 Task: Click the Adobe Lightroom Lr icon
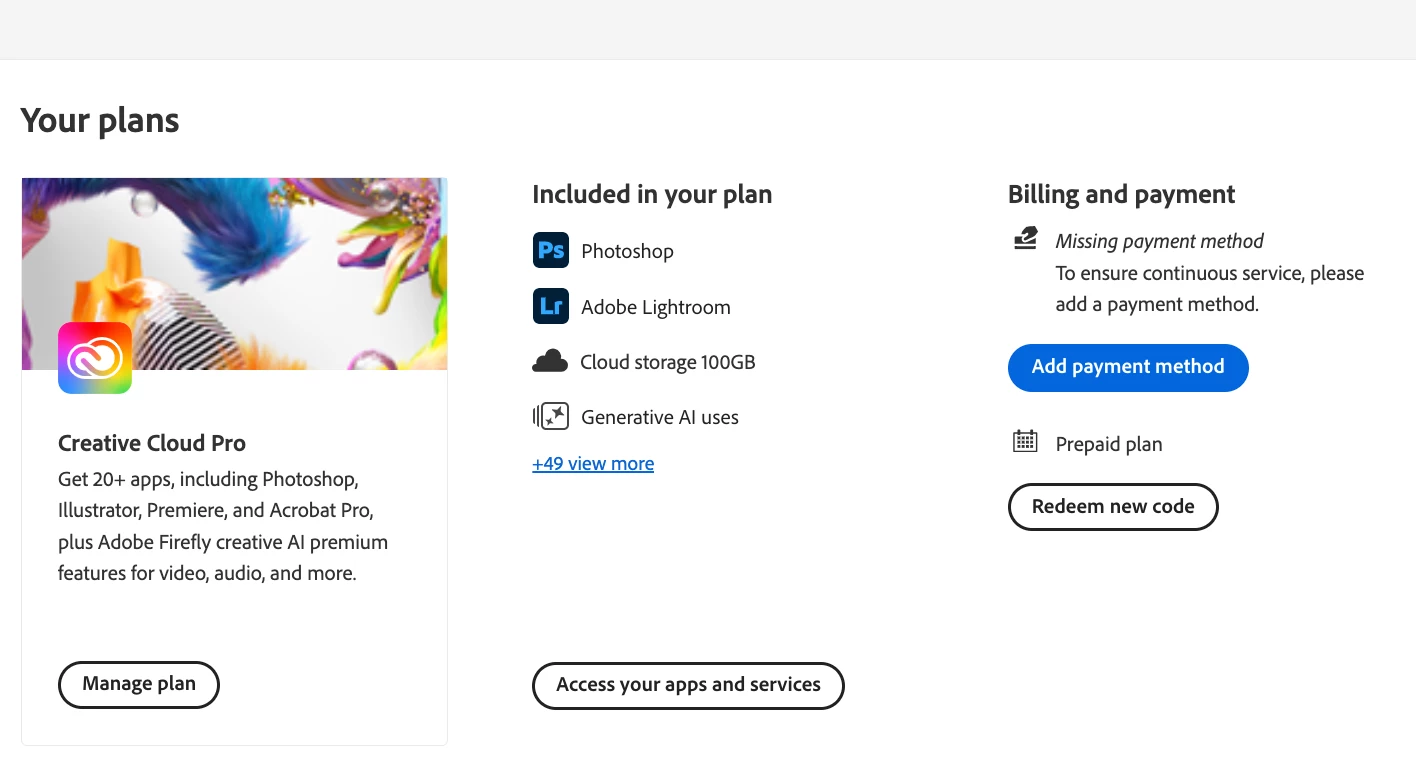[x=550, y=306]
